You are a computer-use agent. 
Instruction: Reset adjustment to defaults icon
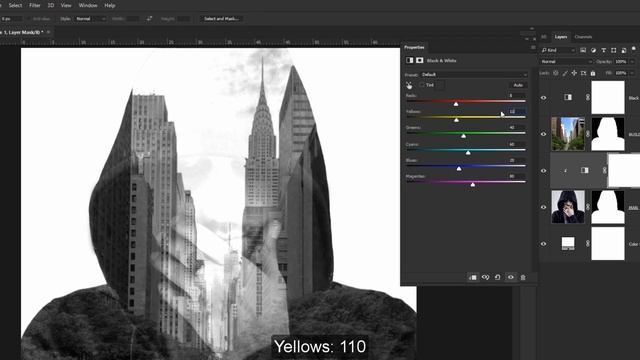[x=498, y=278]
